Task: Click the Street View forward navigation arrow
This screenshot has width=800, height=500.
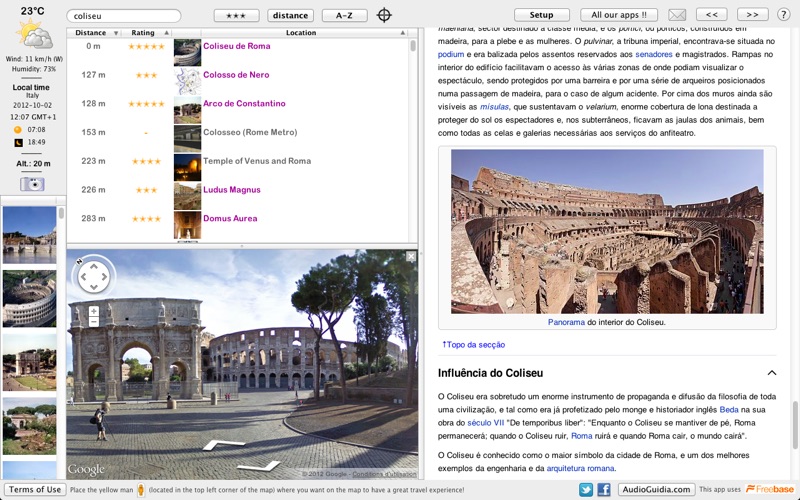Action: pos(224,444)
